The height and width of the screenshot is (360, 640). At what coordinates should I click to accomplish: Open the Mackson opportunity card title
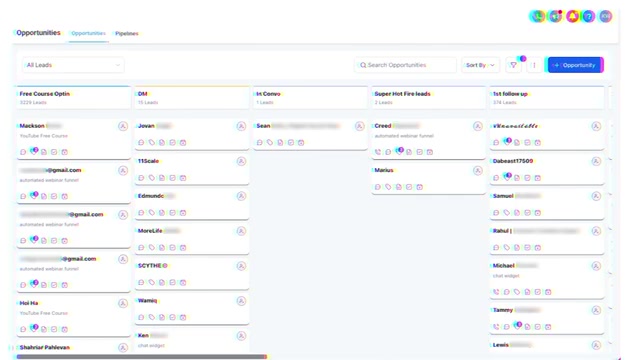(x=32, y=126)
